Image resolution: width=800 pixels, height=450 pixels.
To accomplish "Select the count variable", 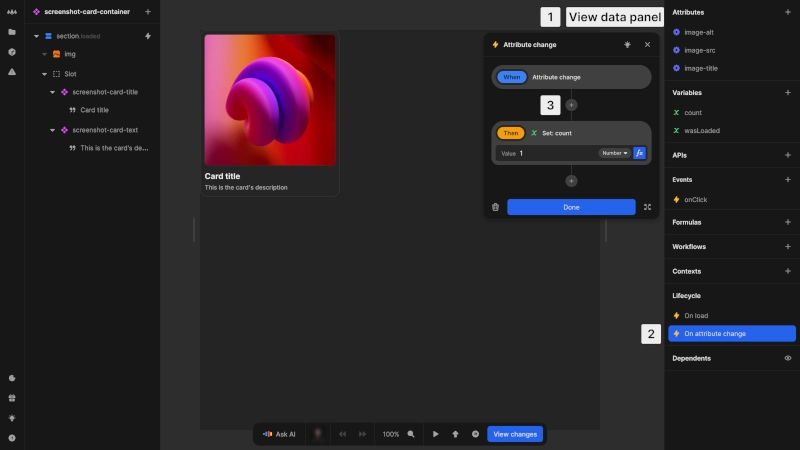I will pyautogui.click(x=732, y=113).
